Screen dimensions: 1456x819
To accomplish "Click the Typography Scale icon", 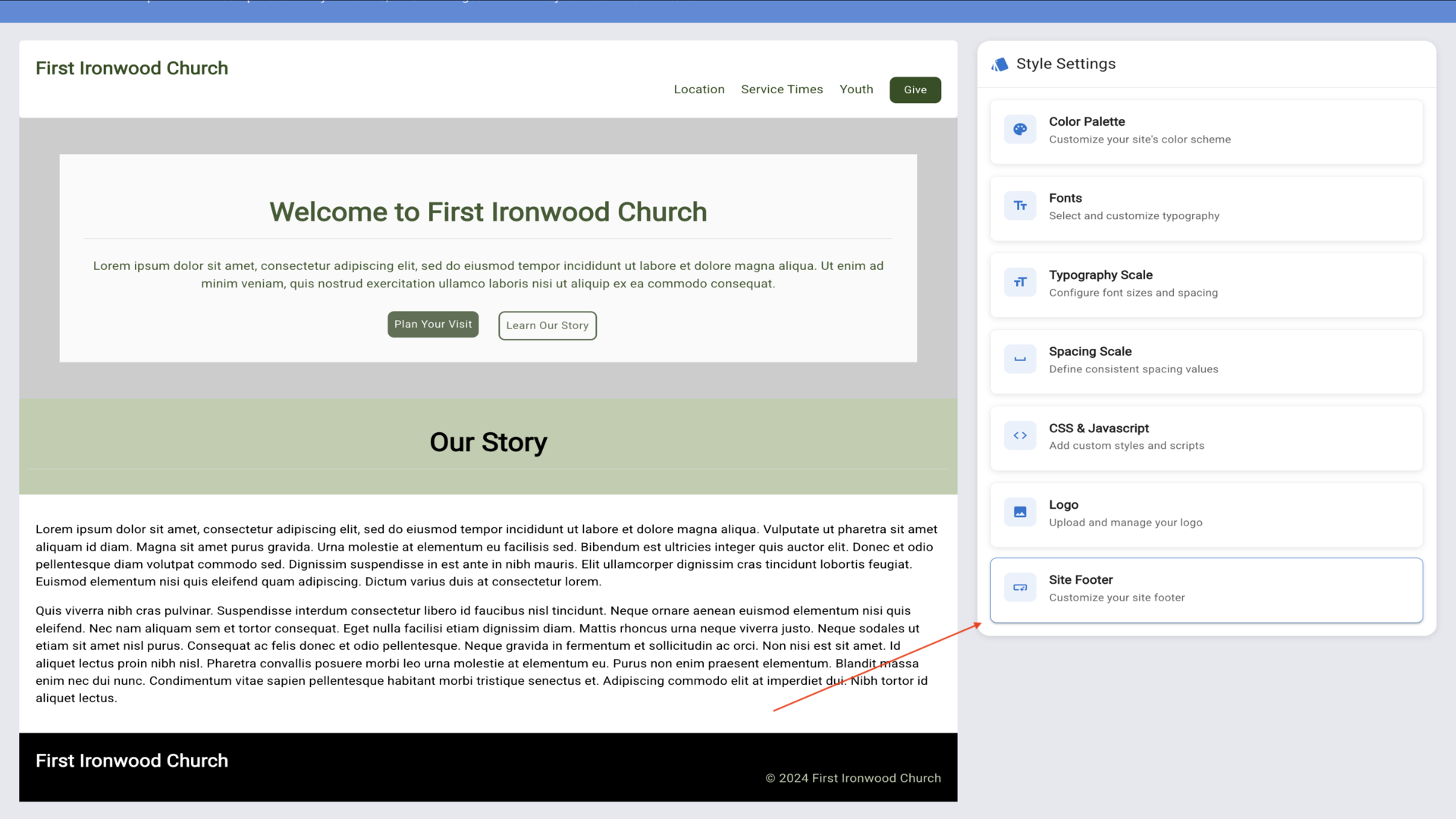I will (1020, 283).
